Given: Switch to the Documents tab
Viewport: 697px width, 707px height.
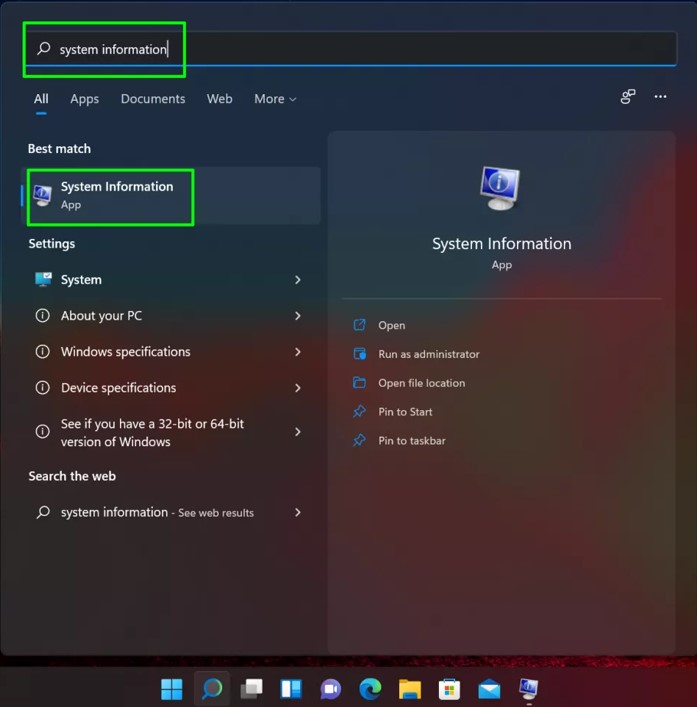Looking at the screenshot, I should (x=153, y=99).
